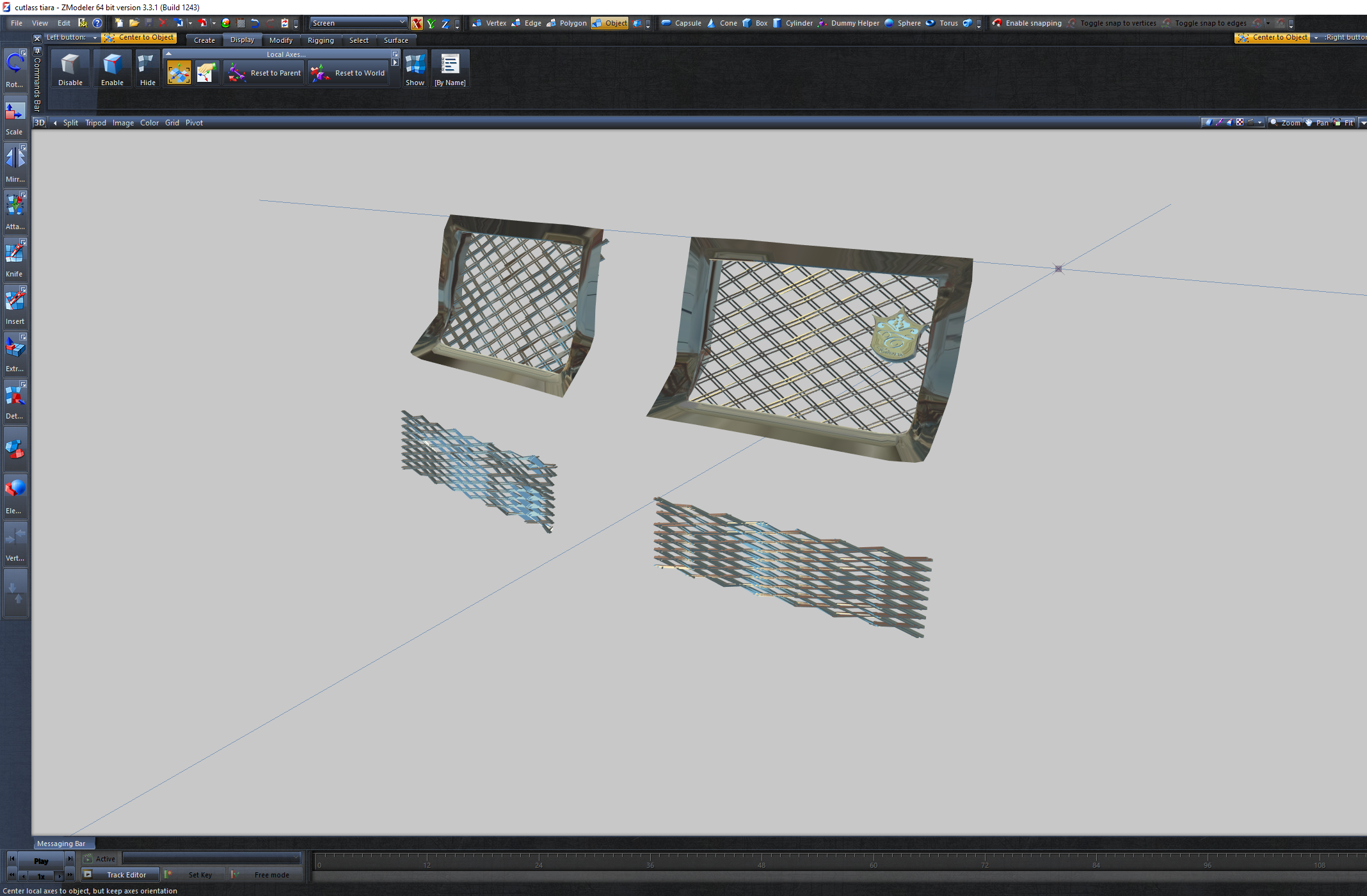Screen dimensions: 1367x896
Task: Switch to Vertex selection level
Action: (490, 23)
